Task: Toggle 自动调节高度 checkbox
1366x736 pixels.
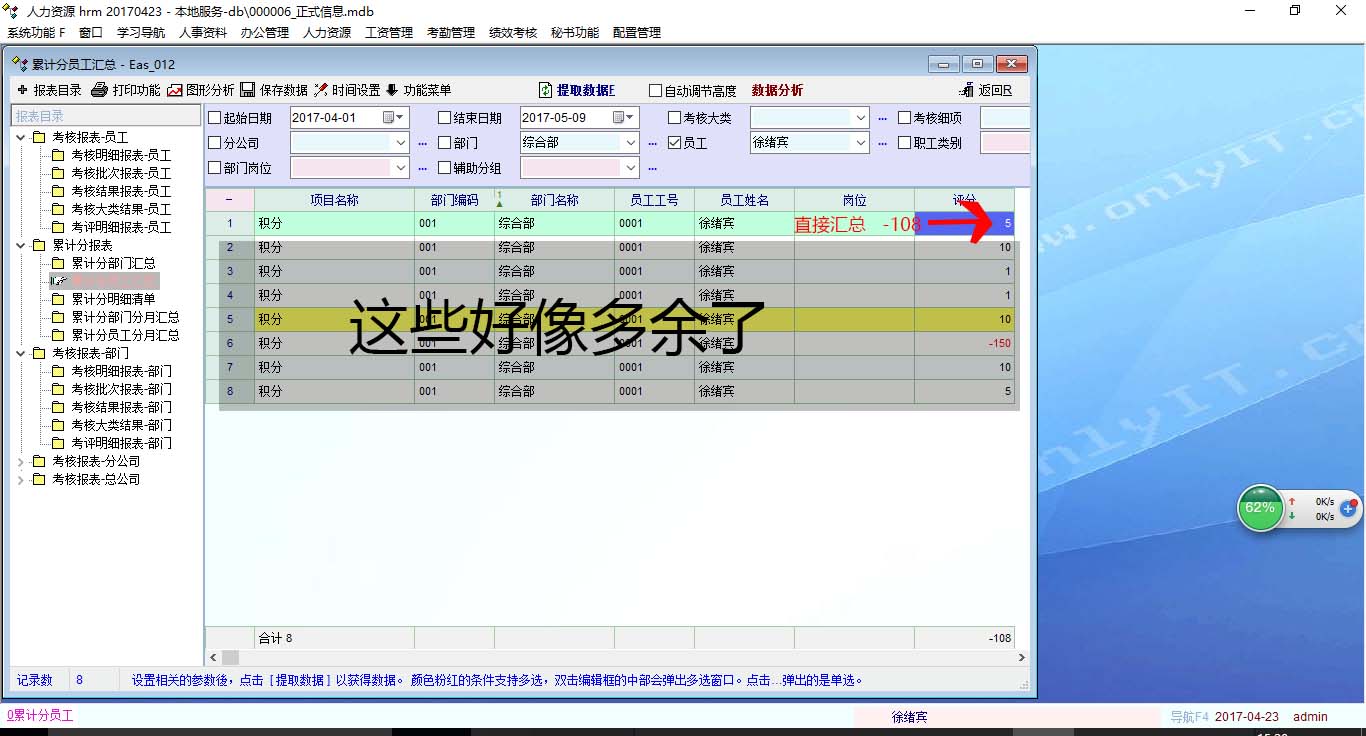Action: pyautogui.click(x=656, y=91)
